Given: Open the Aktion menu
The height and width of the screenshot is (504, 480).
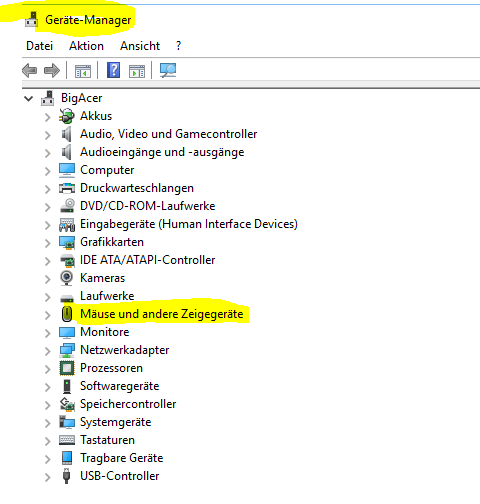Looking at the screenshot, I should point(86,46).
